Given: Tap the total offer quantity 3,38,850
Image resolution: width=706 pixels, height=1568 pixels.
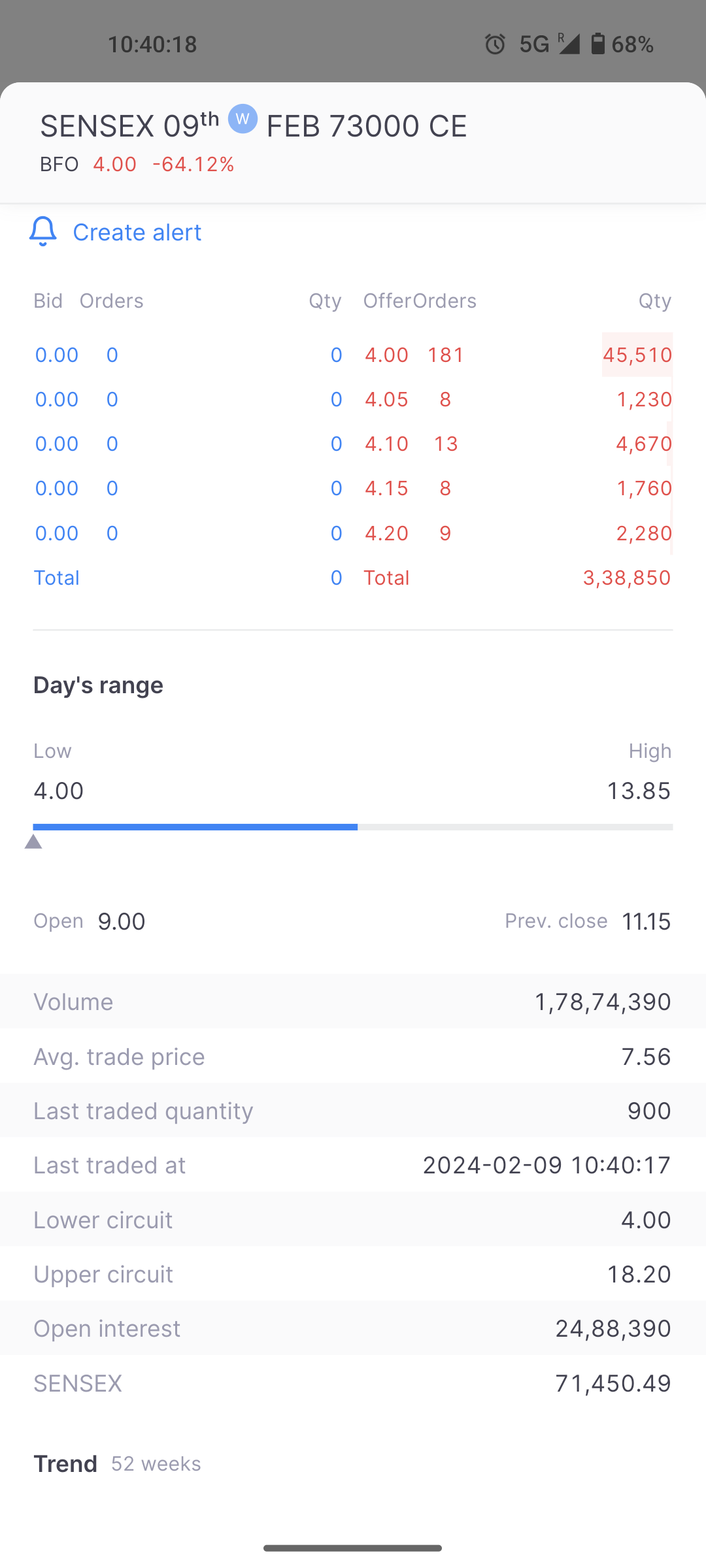Looking at the screenshot, I should [627, 578].
